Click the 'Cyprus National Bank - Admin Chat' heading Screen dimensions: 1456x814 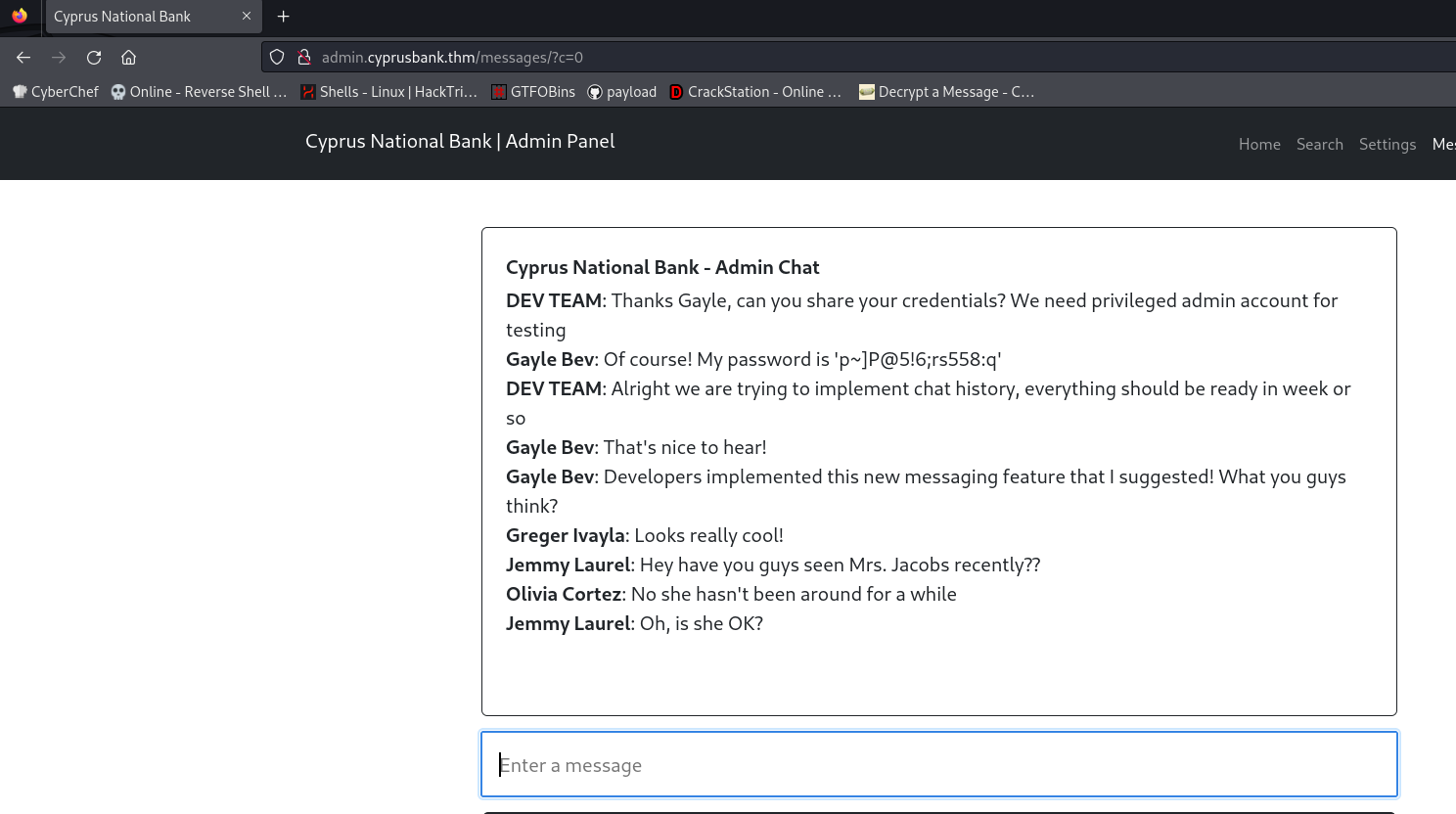pos(662,267)
